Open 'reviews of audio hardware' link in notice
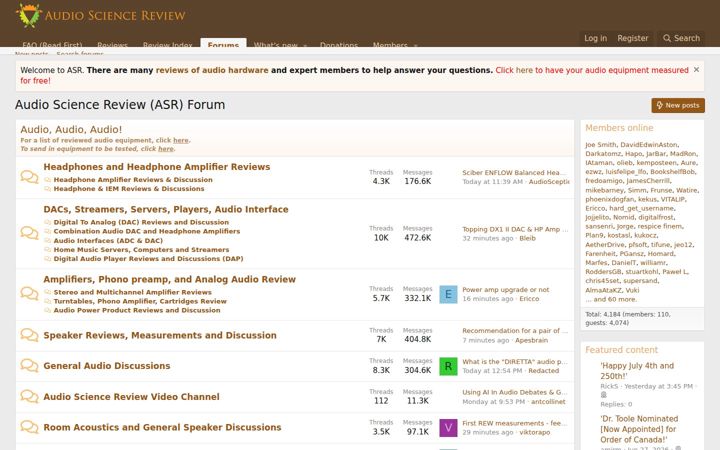The height and width of the screenshot is (450, 720). coord(212,70)
